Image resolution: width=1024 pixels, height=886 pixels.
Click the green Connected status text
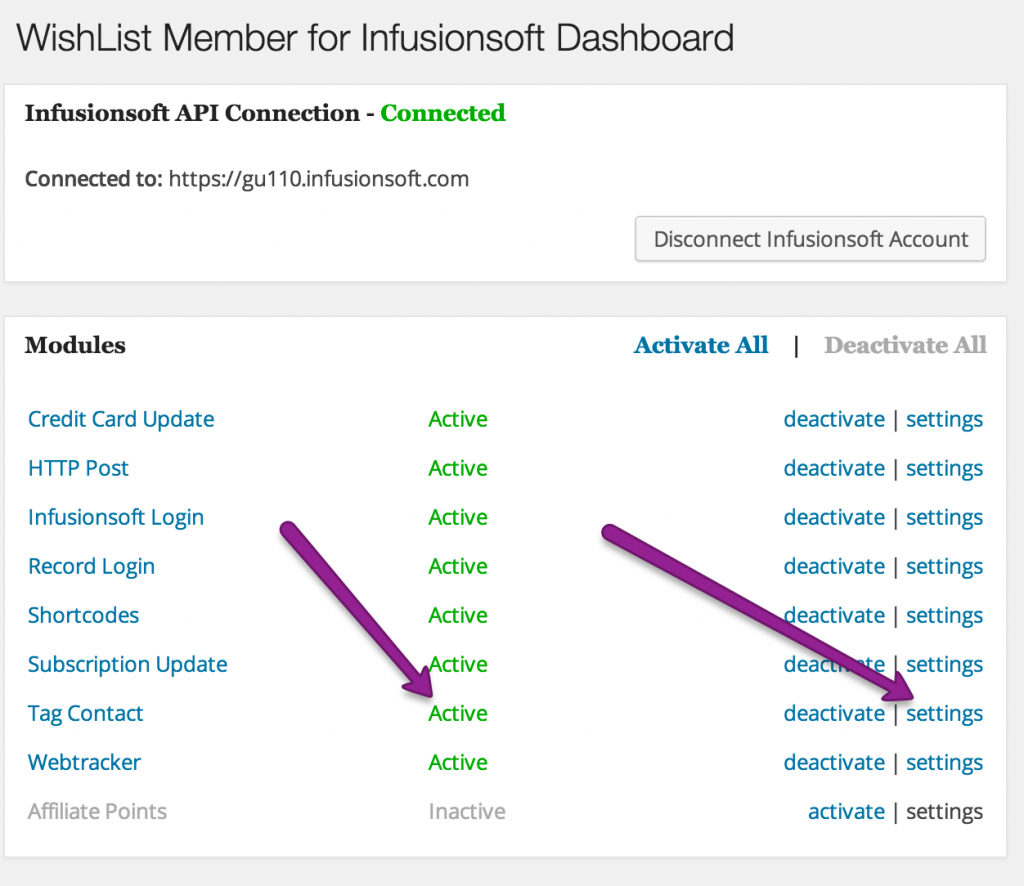pyautogui.click(x=443, y=113)
